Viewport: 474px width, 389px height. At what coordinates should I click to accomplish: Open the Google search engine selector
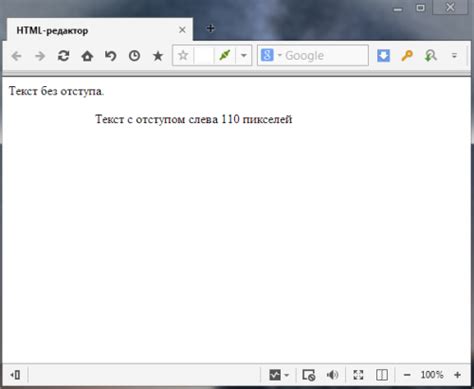(271, 55)
